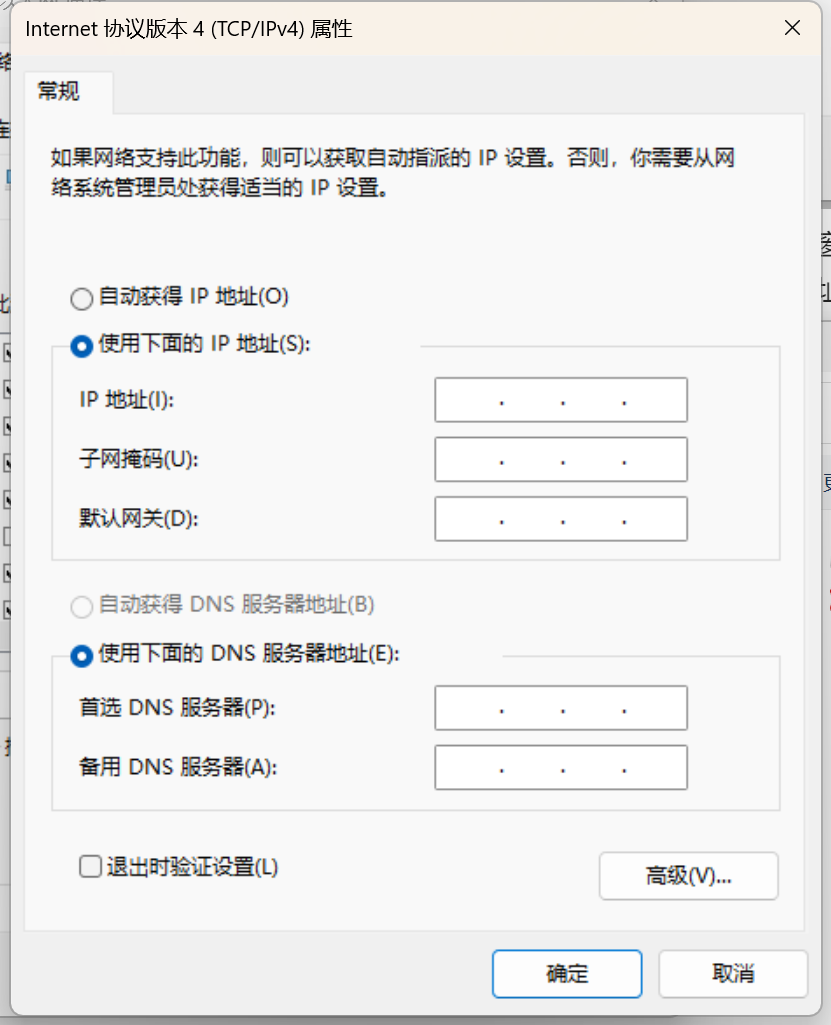The width and height of the screenshot is (831, 1025).
Task: Click the 首选 DNS 服务器 input field
Action: 560,708
